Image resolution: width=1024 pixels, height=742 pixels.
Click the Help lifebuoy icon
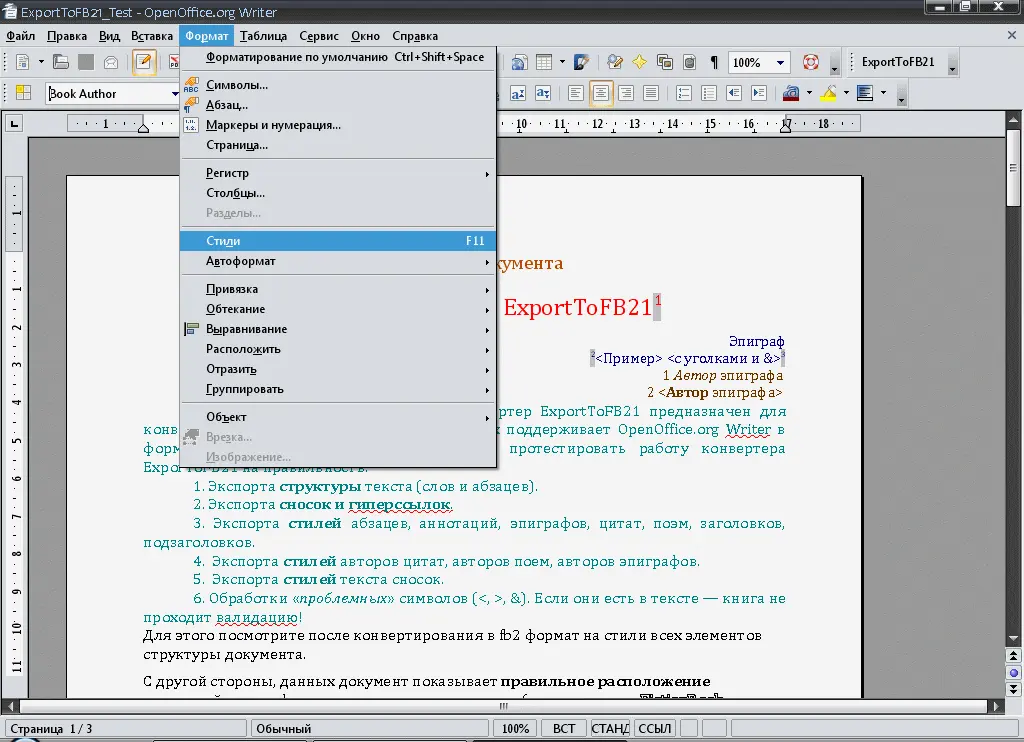(810, 62)
